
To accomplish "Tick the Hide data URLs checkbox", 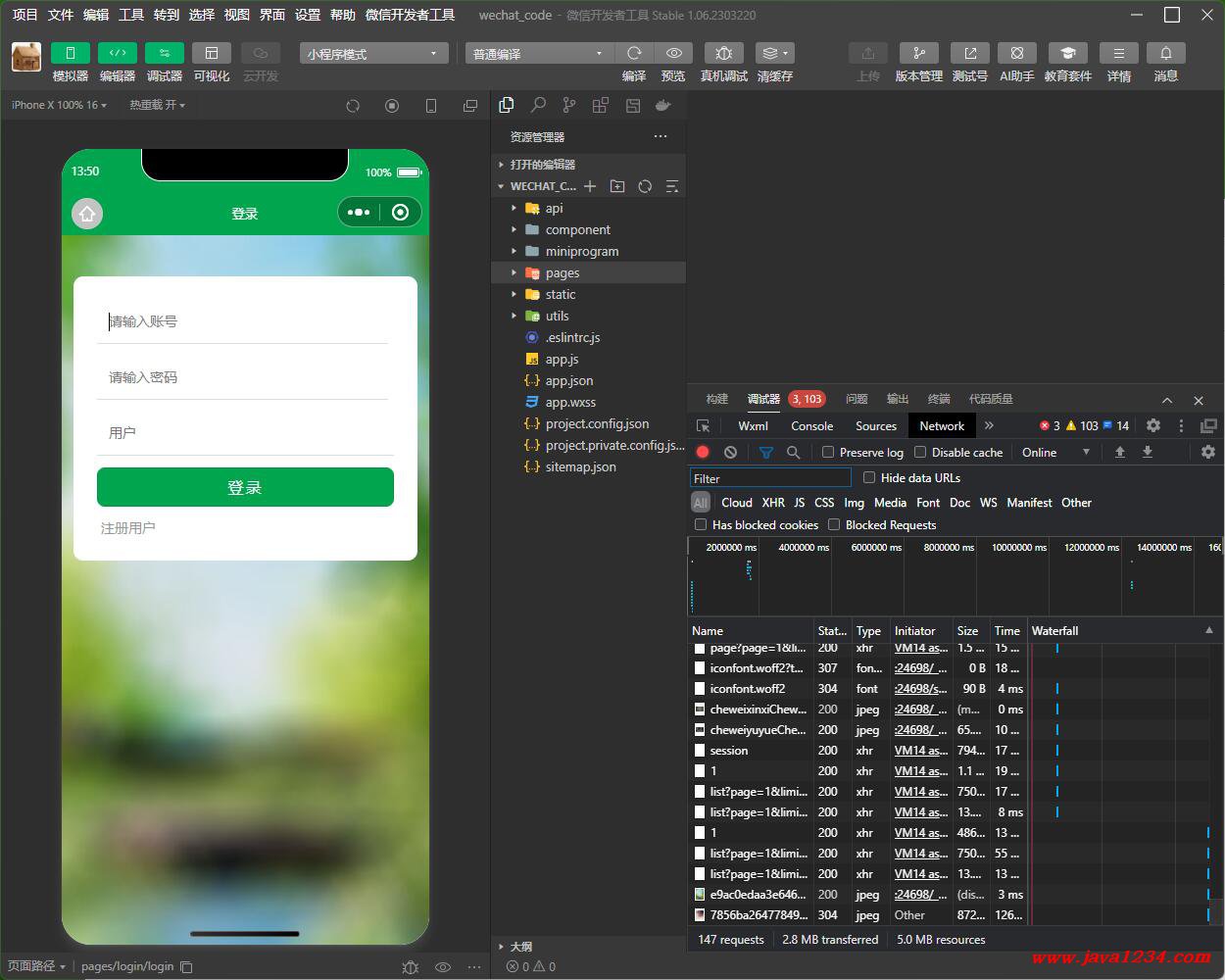I will coord(869,477).
